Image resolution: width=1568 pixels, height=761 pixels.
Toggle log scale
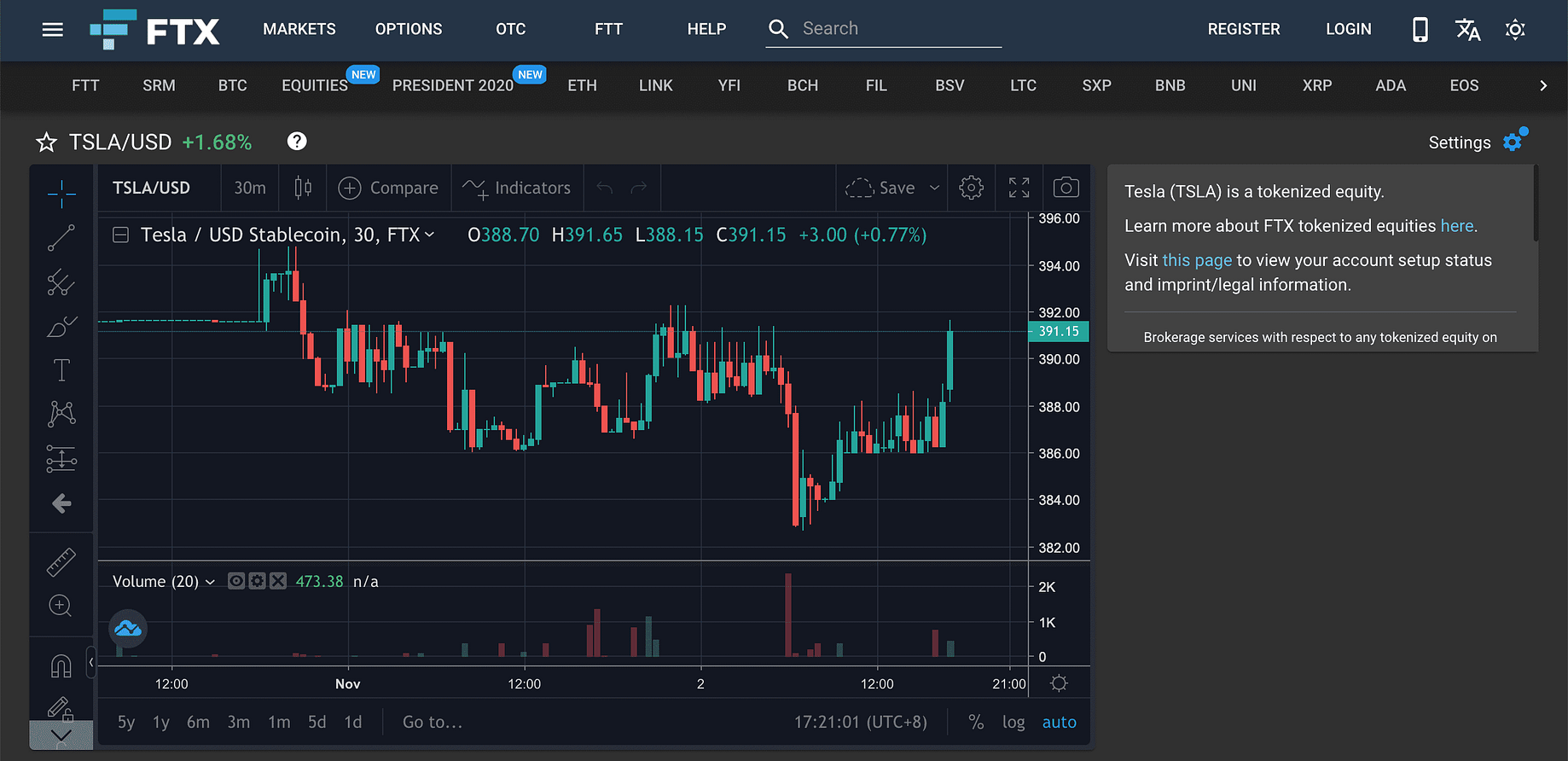pyautogui.click(x=1013, y=723)
